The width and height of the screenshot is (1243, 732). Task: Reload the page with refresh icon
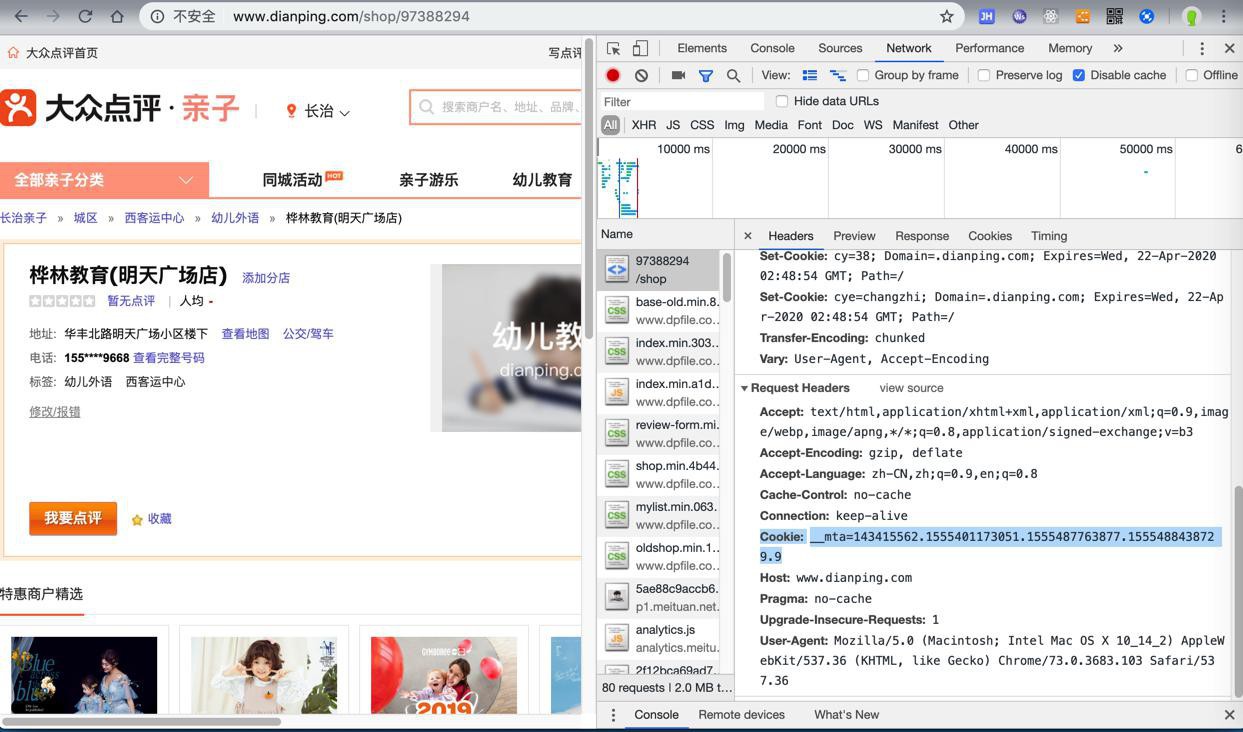tap(85, 16)
